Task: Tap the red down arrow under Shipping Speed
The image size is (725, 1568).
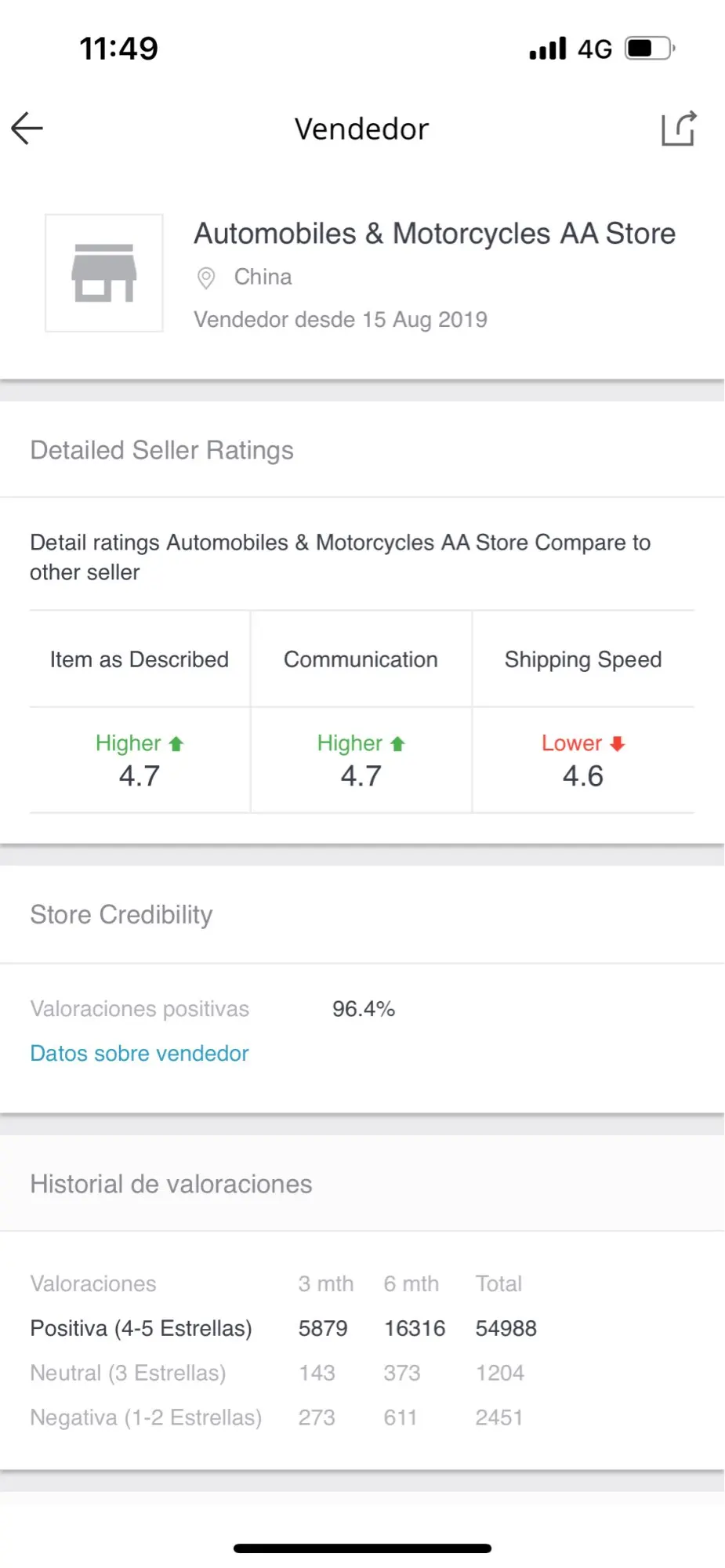Action: [618, 743]
